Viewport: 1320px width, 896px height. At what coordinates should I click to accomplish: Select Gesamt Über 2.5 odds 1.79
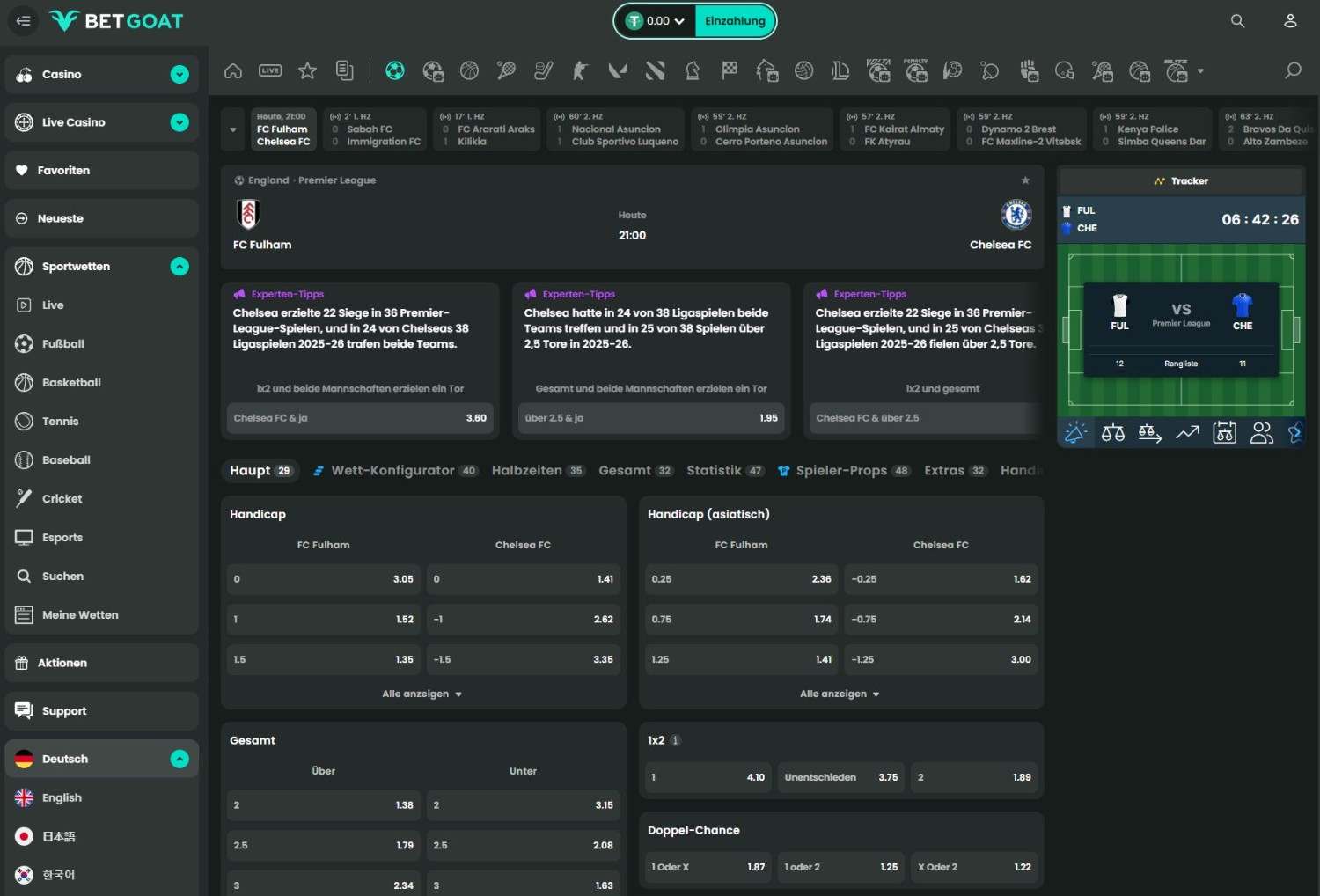[324, 845]
